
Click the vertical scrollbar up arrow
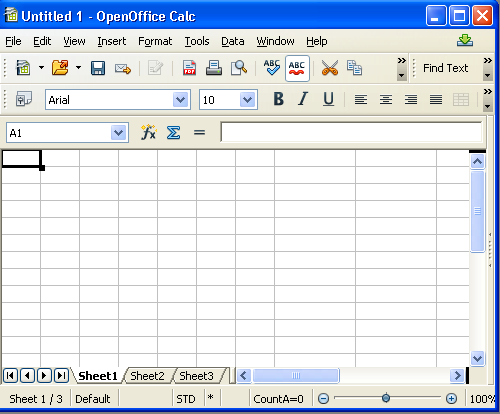tap(477, 162)
